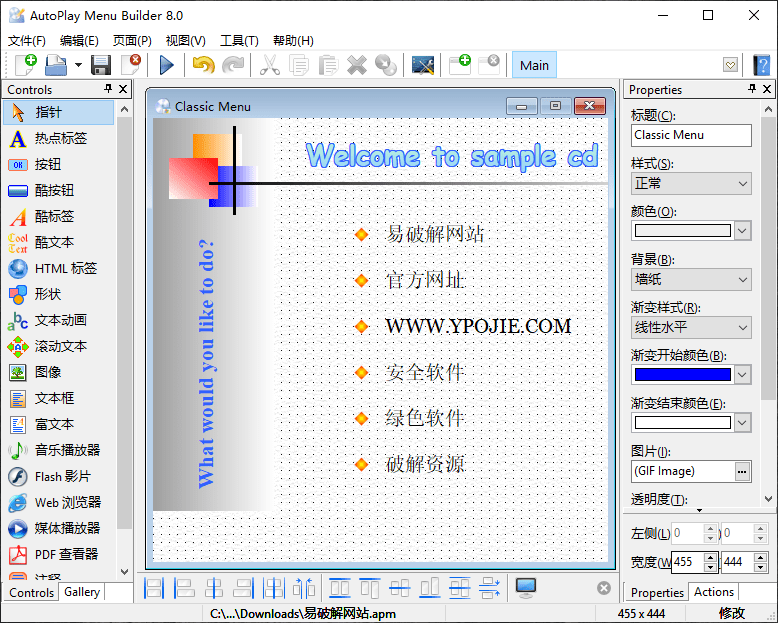Open the 文件(F) menu
This screenshot has height=623, width=778.
coord(27,41)
